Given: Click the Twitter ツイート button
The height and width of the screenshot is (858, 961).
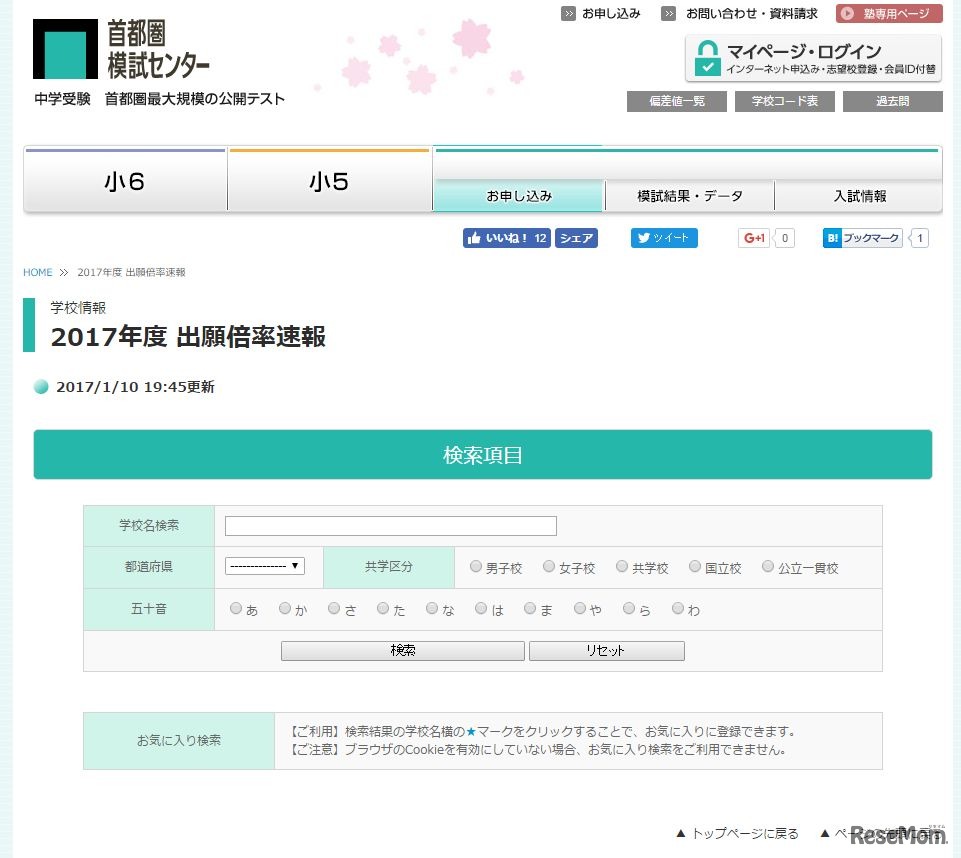Looking at the screenshot, I should point(664,238).
